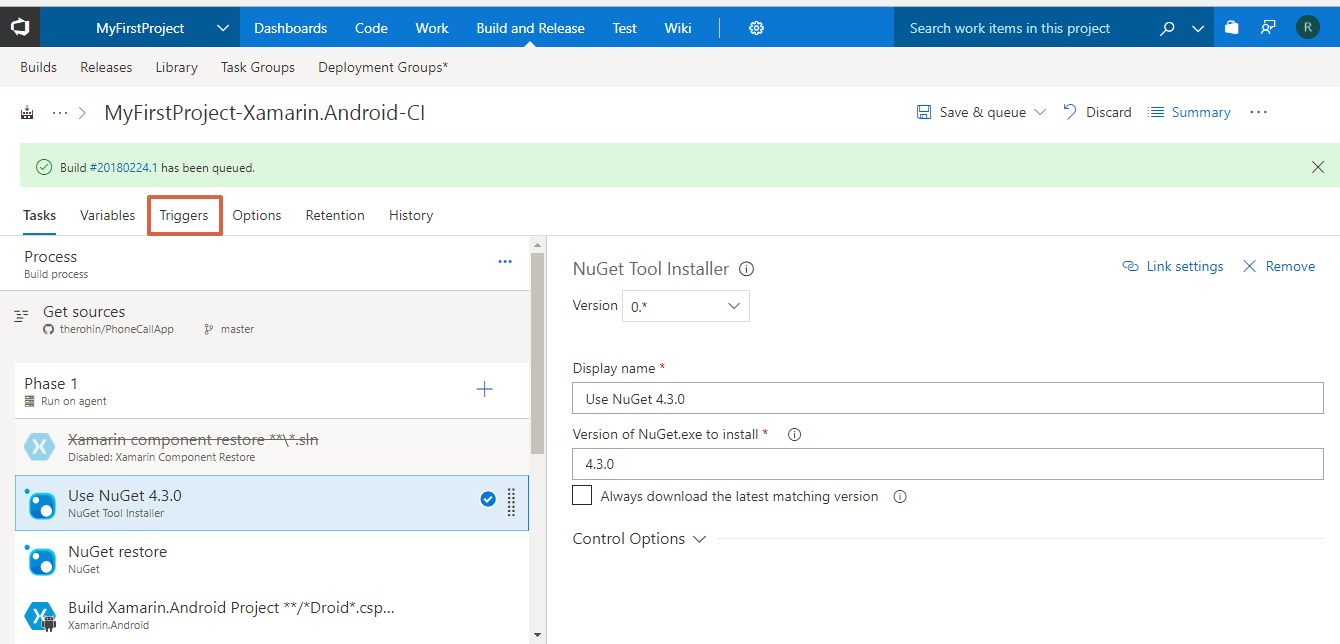Dismiss the build queued notification banner
Image resolution: width=1340 pixels, height=644 pixels.
click(1318, 167)
